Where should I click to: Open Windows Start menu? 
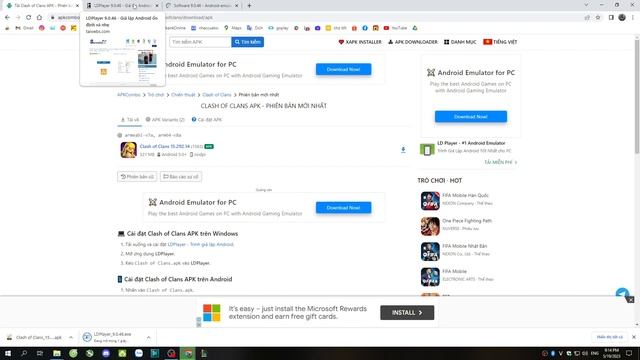click(x=7, y=353)
